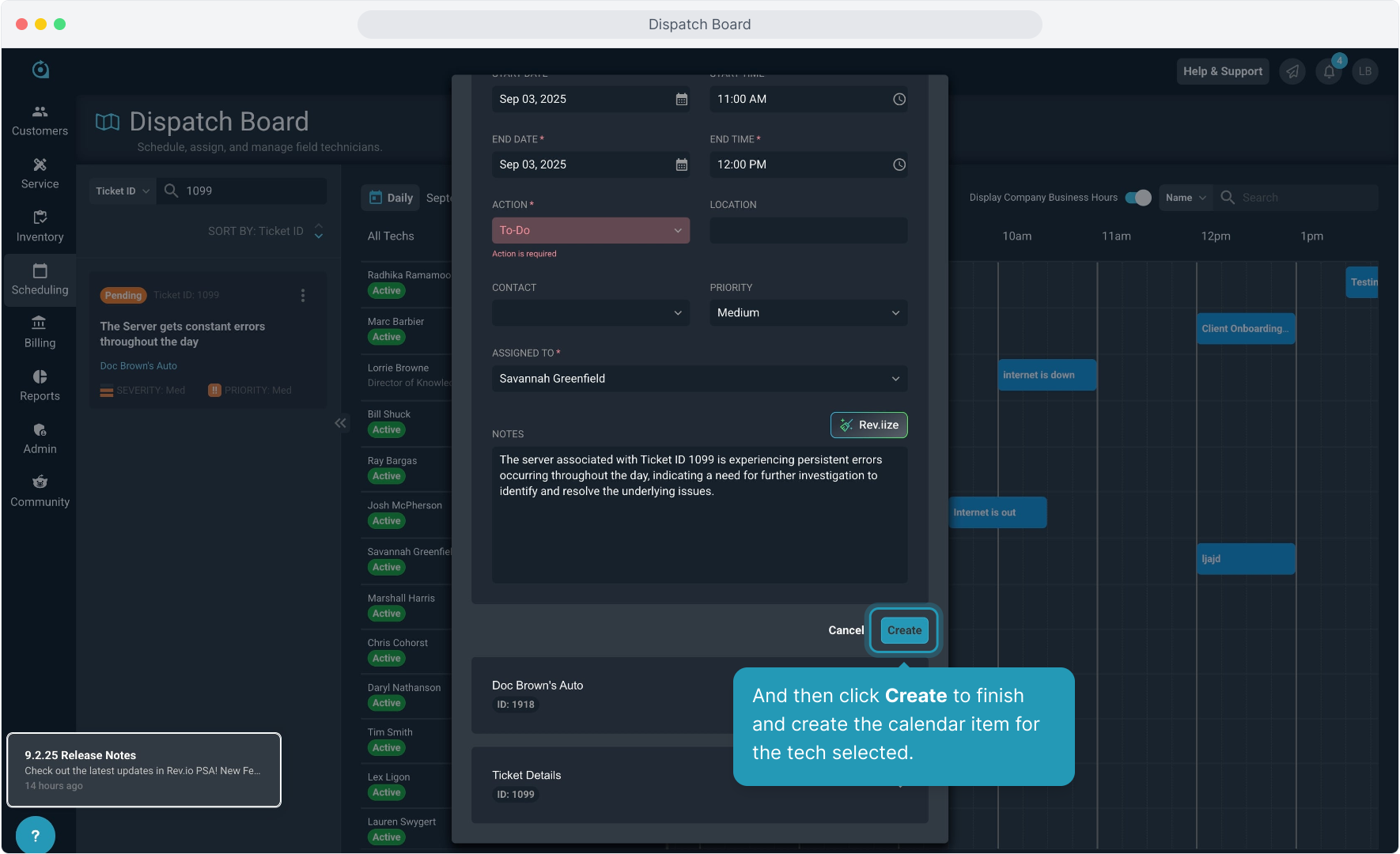Click the Cancel button

click(846, 630)
